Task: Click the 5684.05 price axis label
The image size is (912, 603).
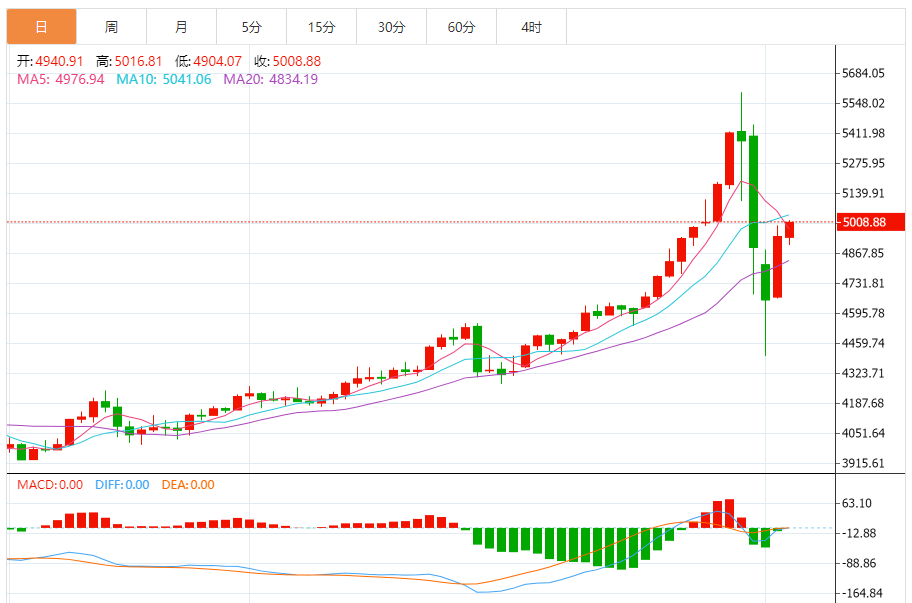Action: pyautogui.click(x=864, y=73)
